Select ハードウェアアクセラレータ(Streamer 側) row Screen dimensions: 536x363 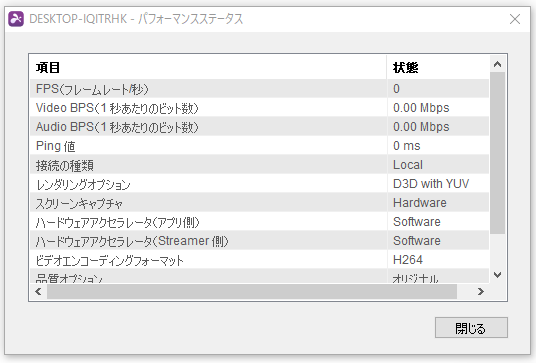click(260, 241)
